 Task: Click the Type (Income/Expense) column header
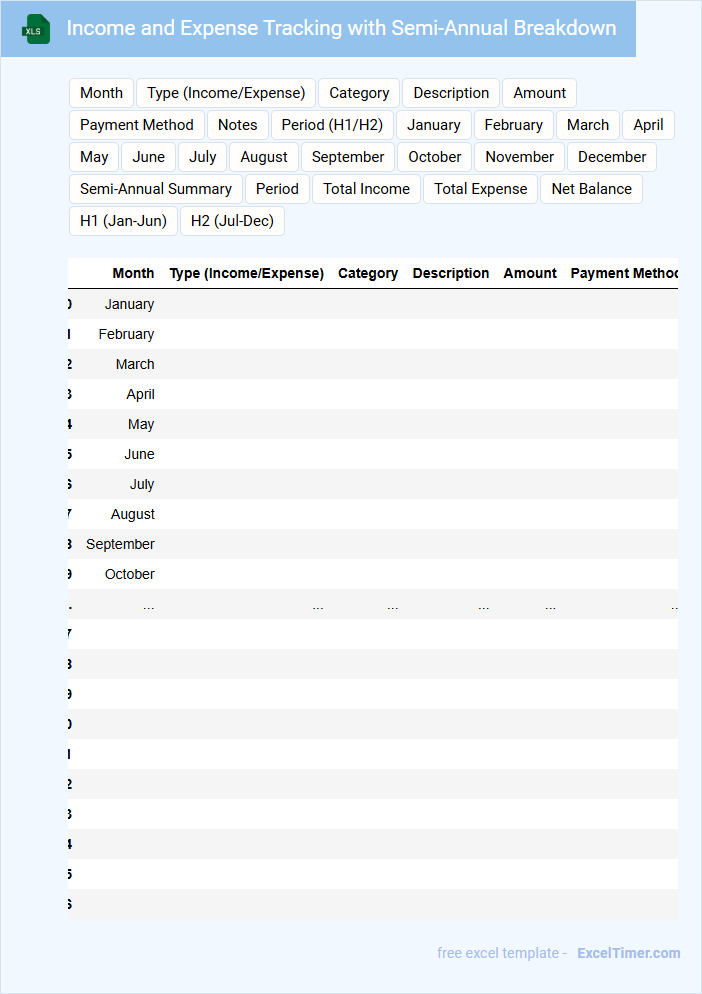tap(247, 273)
